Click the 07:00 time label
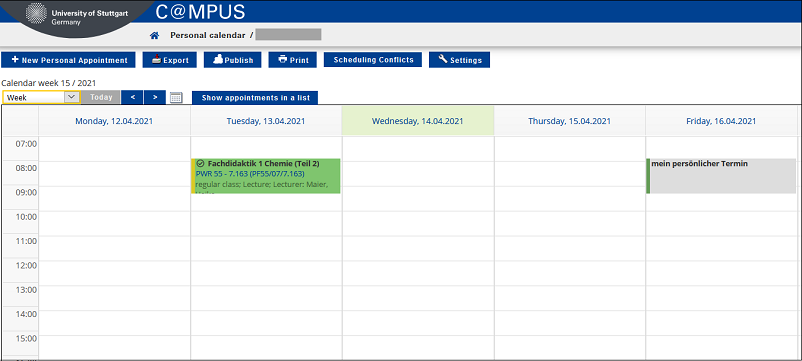Viewport: 802px width, 361px height. (27, 144)
